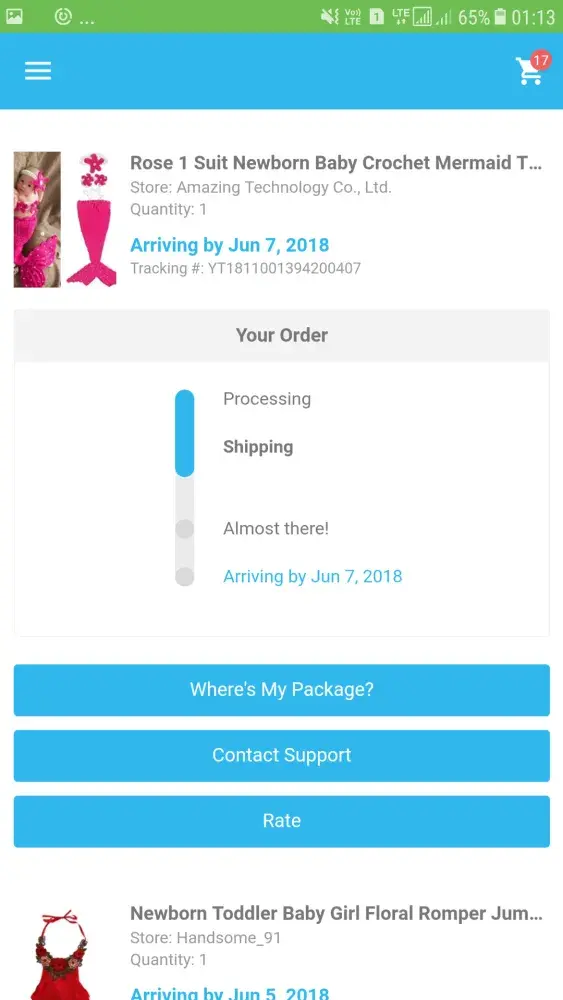Click the Contact Support button
Screen dimensions: 563x1000
[282, 755]
